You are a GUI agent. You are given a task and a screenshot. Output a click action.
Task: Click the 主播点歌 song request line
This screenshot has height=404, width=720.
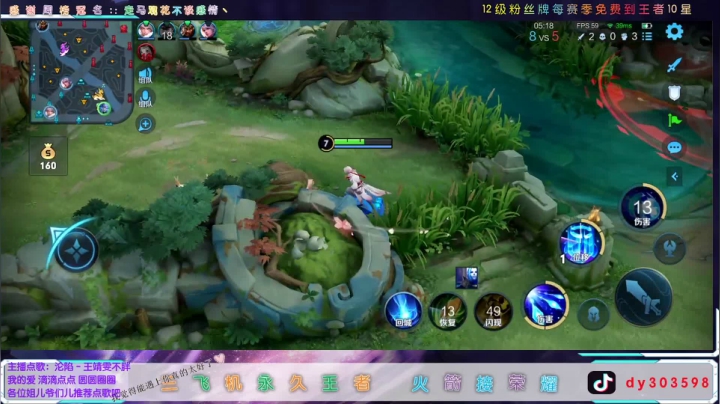(69, 367)
